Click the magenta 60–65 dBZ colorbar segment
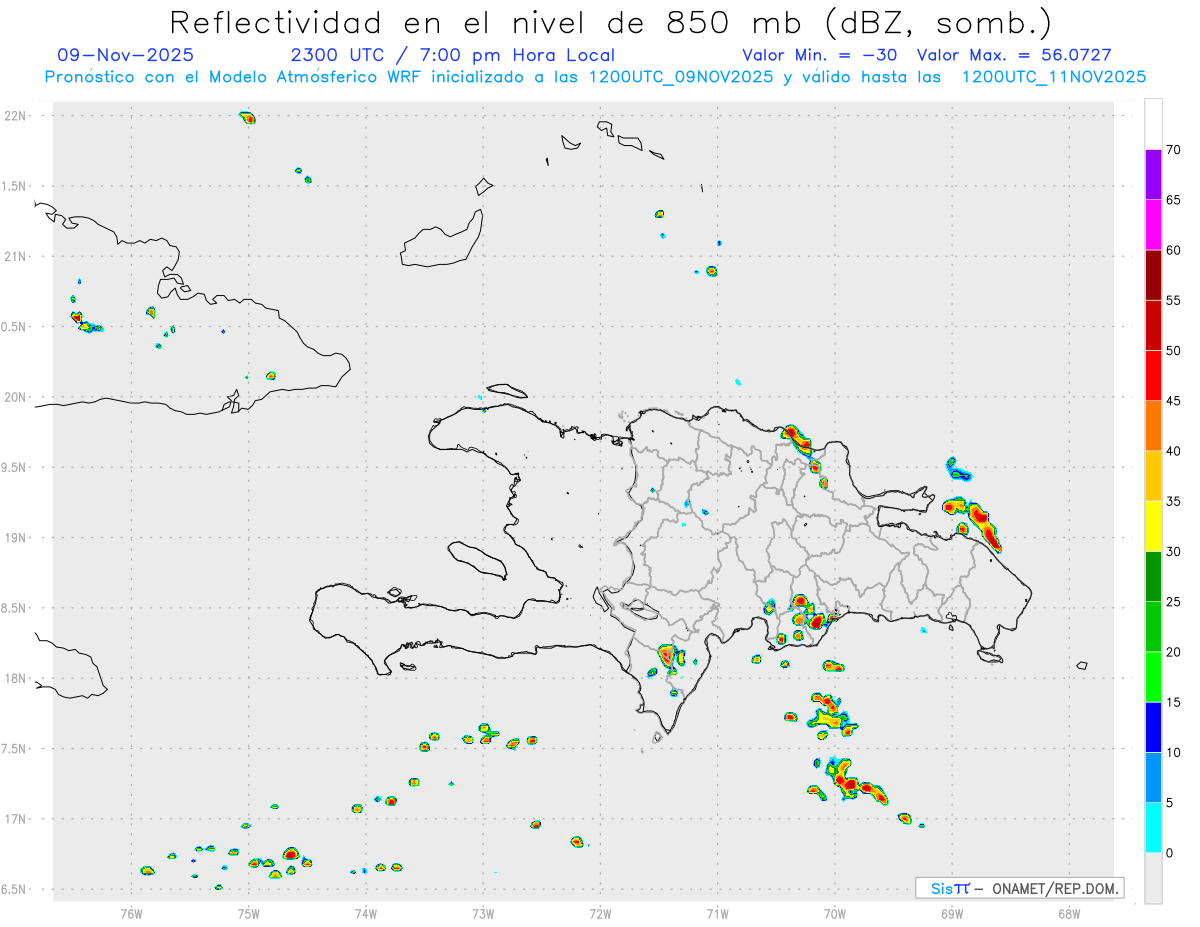This screenshot has width=1200, height=927. tap(1153, 225)
